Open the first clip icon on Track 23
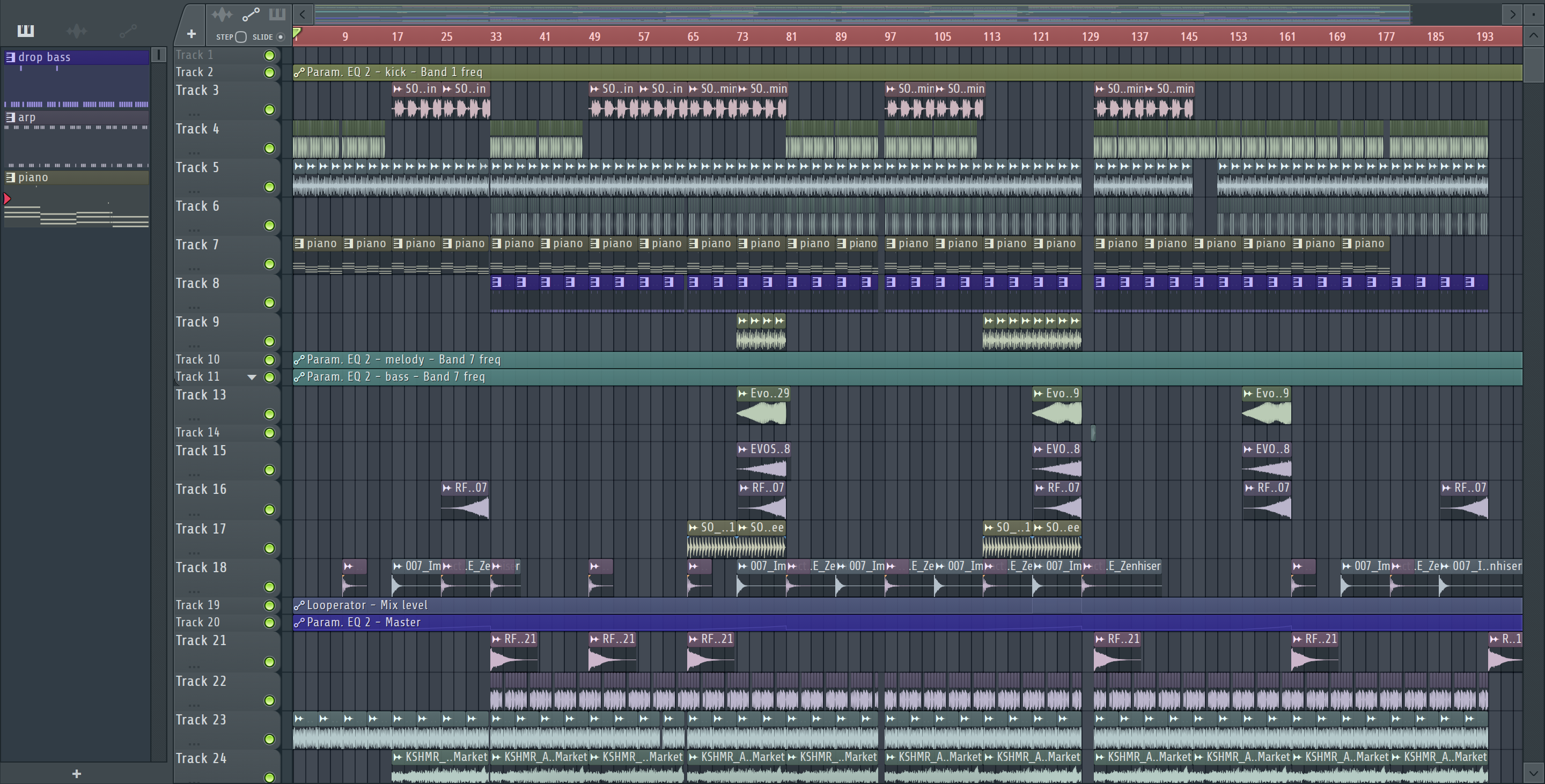Screen dimensions: 1545x784 pos(299,718)
